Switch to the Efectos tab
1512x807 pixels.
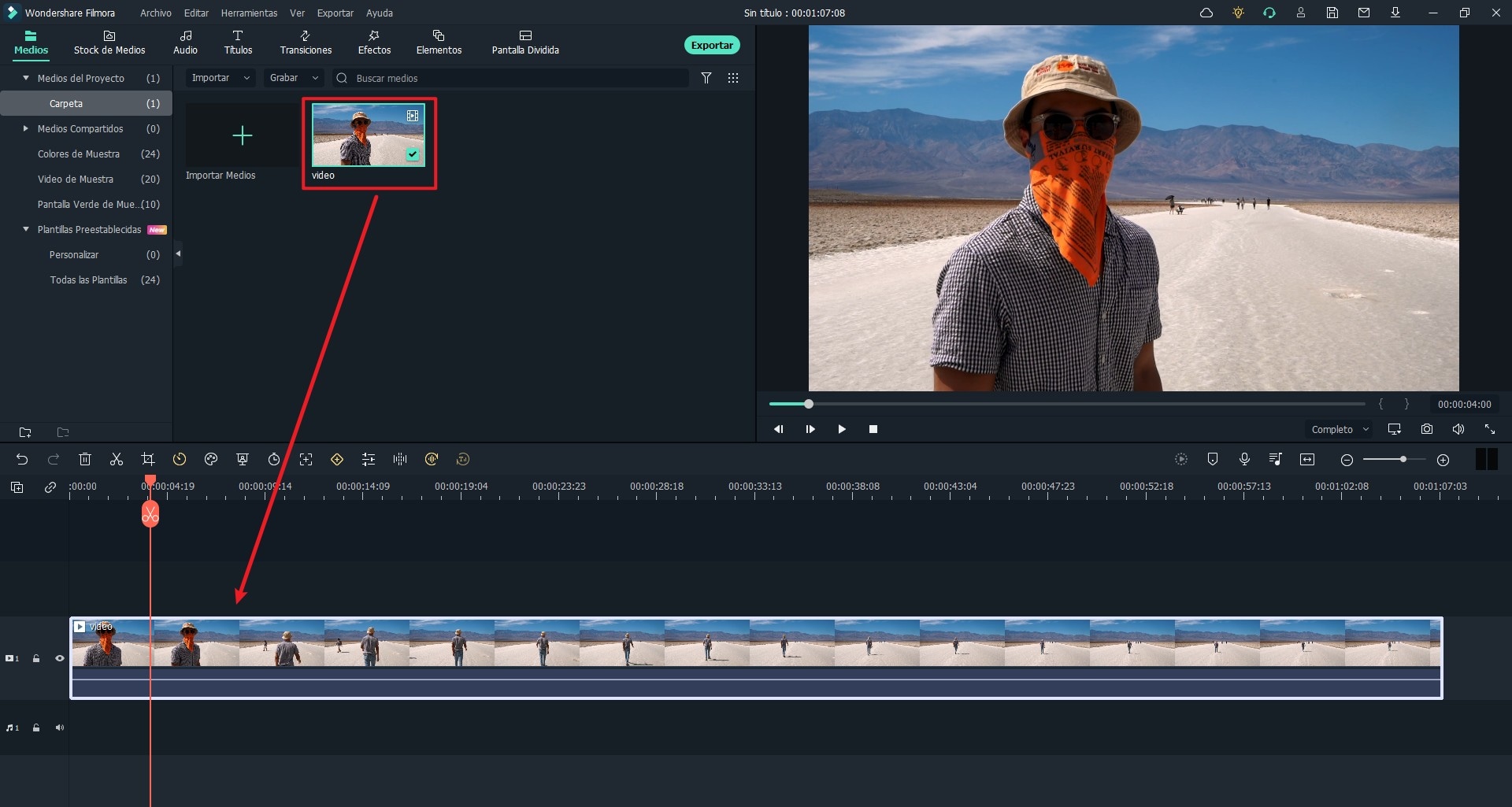click(x=374, y=43)
